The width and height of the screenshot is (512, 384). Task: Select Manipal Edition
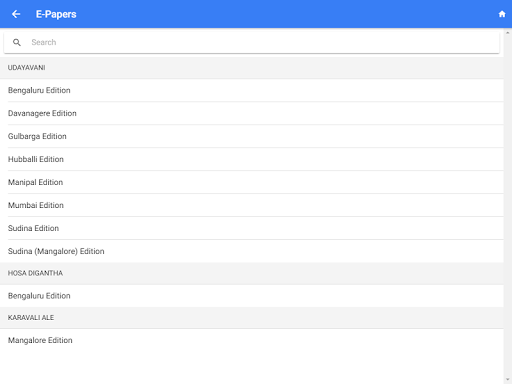(252, 182)
